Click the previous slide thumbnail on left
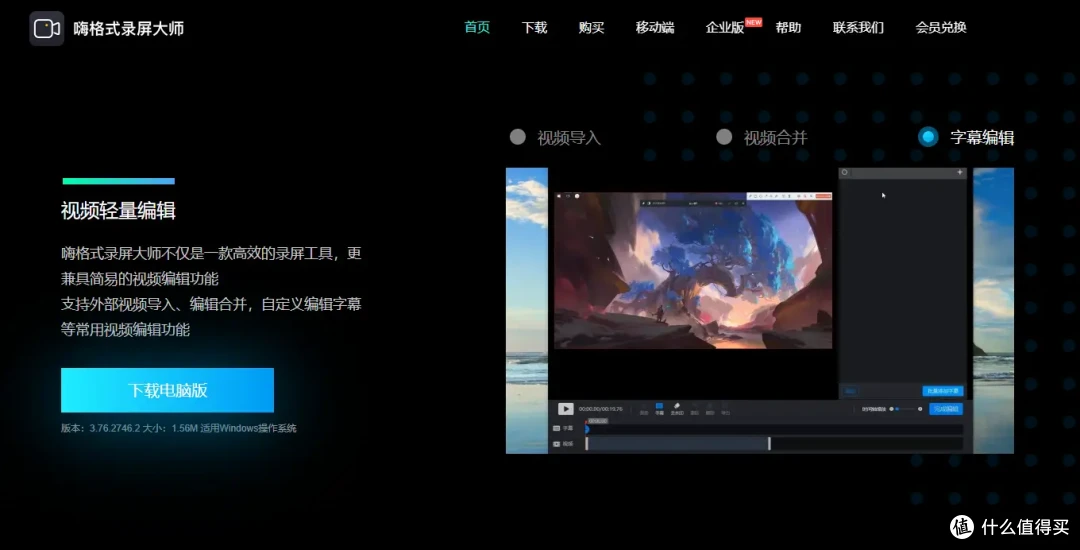The image size is (1080, 550). pyautogui.click(x=527, y=310)
